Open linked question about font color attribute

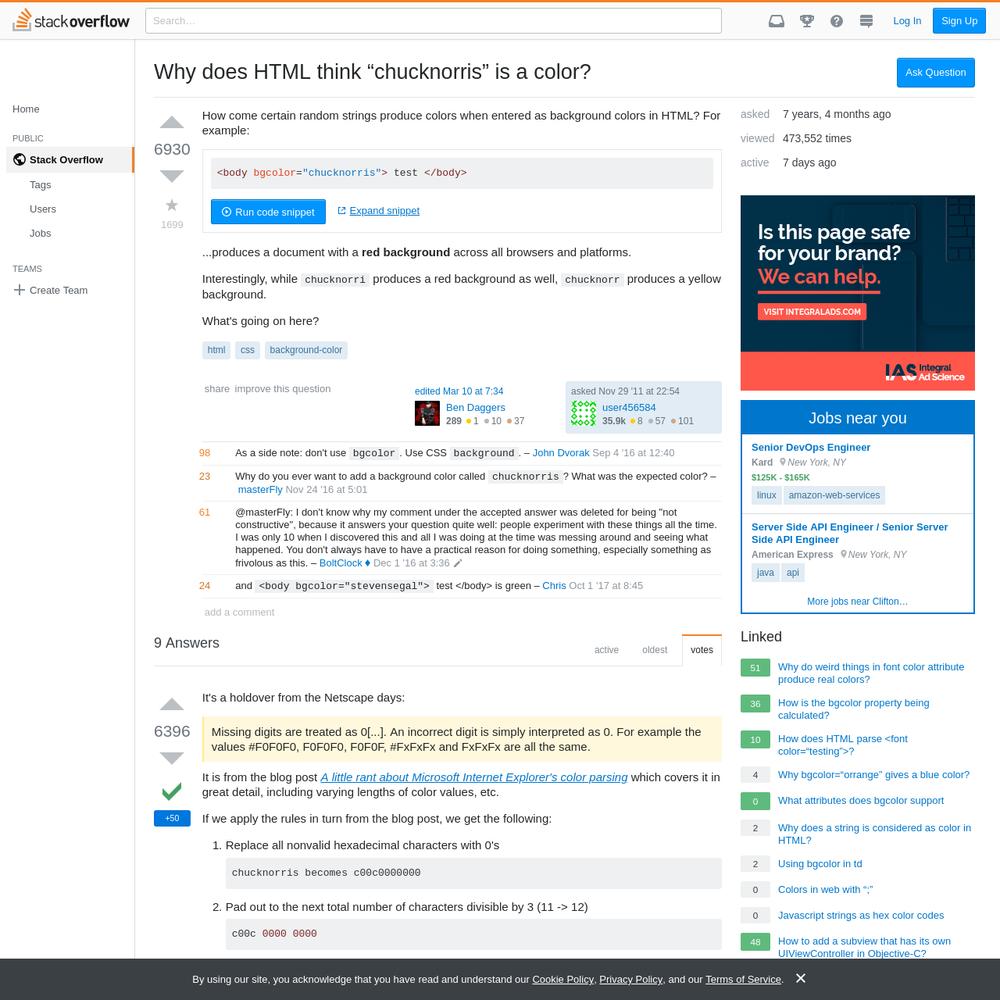click(x=871, y=673)
